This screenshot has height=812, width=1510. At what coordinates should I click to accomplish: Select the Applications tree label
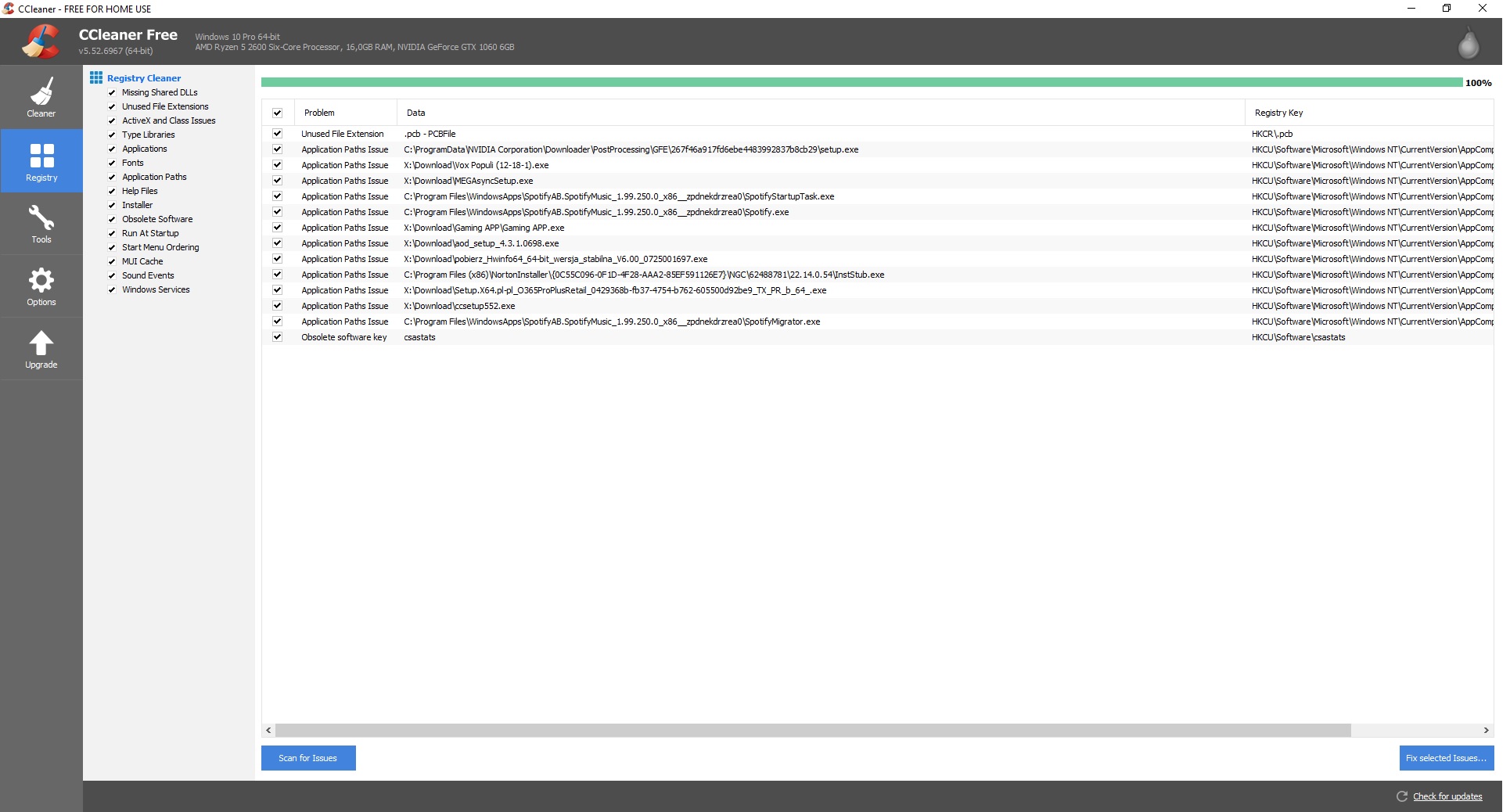tap(145, 149)
